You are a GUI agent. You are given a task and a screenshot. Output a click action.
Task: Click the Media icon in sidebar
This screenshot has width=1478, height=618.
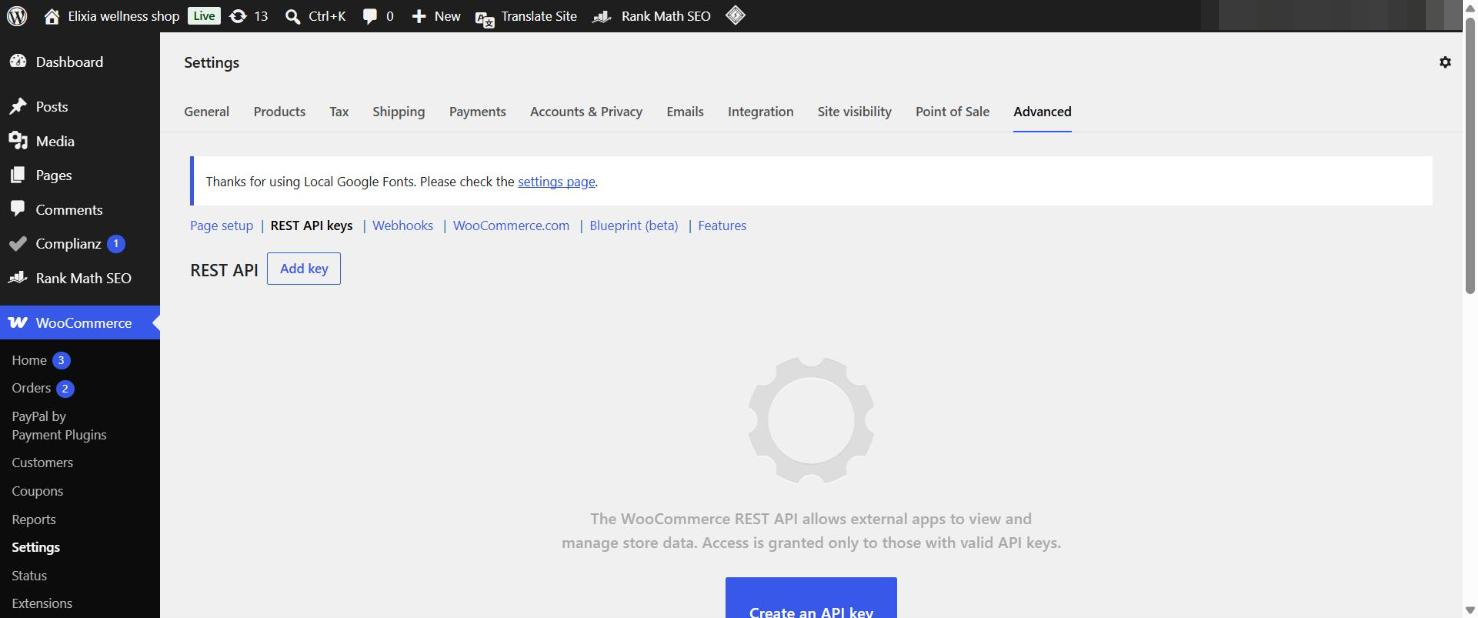tap(18, 141)
